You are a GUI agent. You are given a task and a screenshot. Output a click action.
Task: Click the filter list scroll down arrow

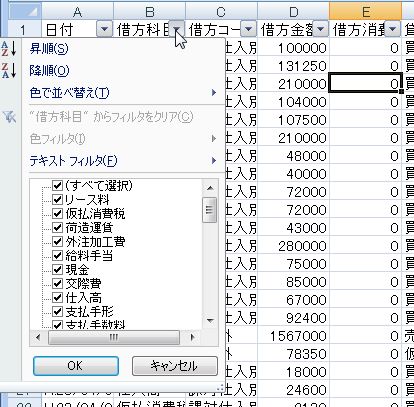(x=210, y=321)
